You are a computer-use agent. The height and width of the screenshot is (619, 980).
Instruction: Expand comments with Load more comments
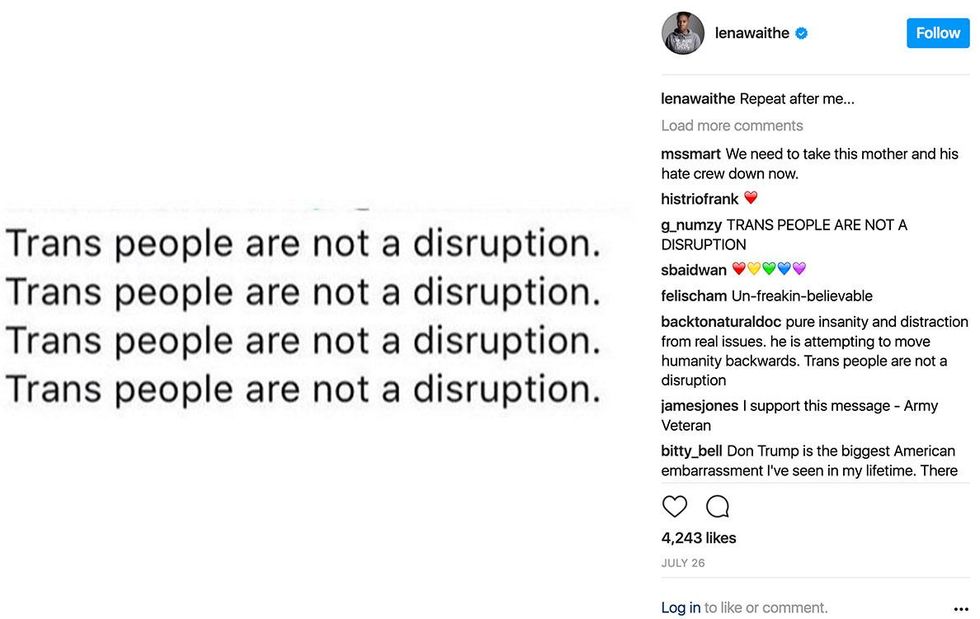click(x=731, y=125)
